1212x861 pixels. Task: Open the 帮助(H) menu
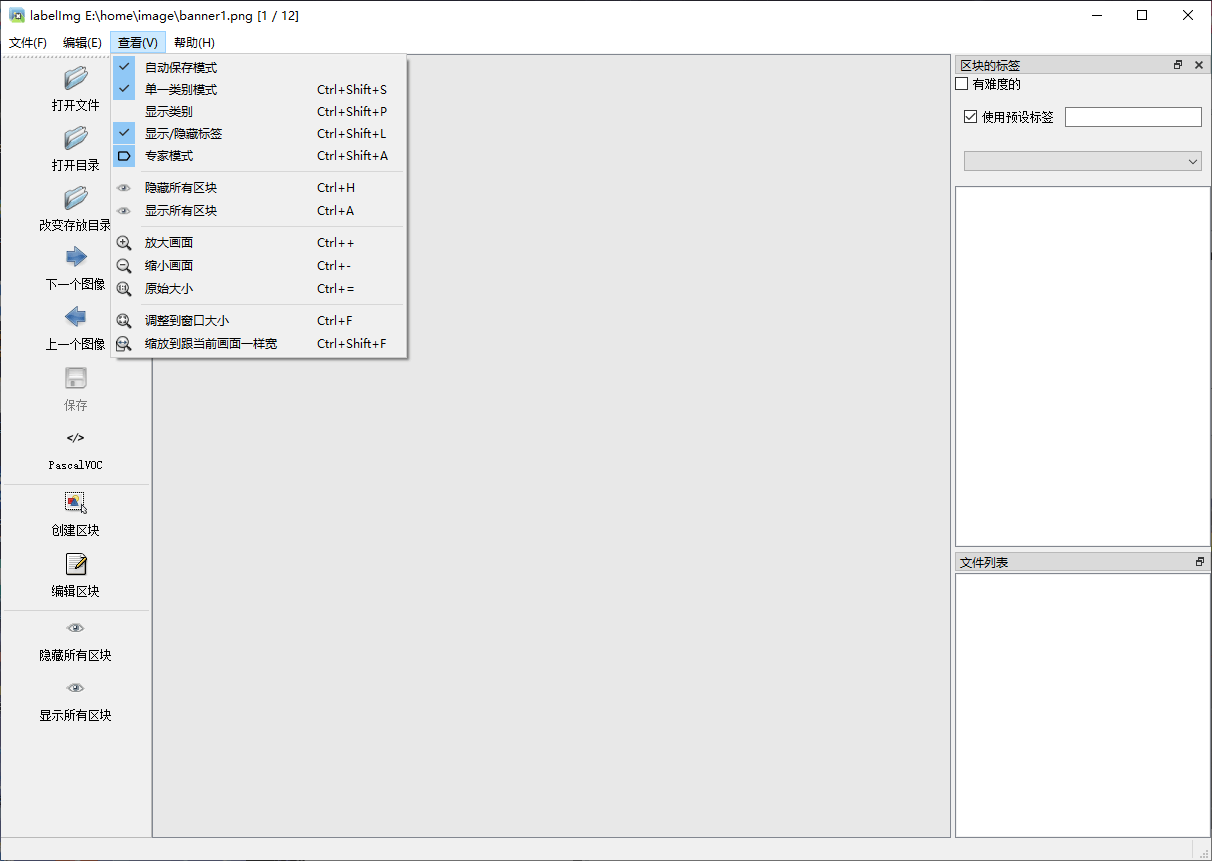point(194,43)
